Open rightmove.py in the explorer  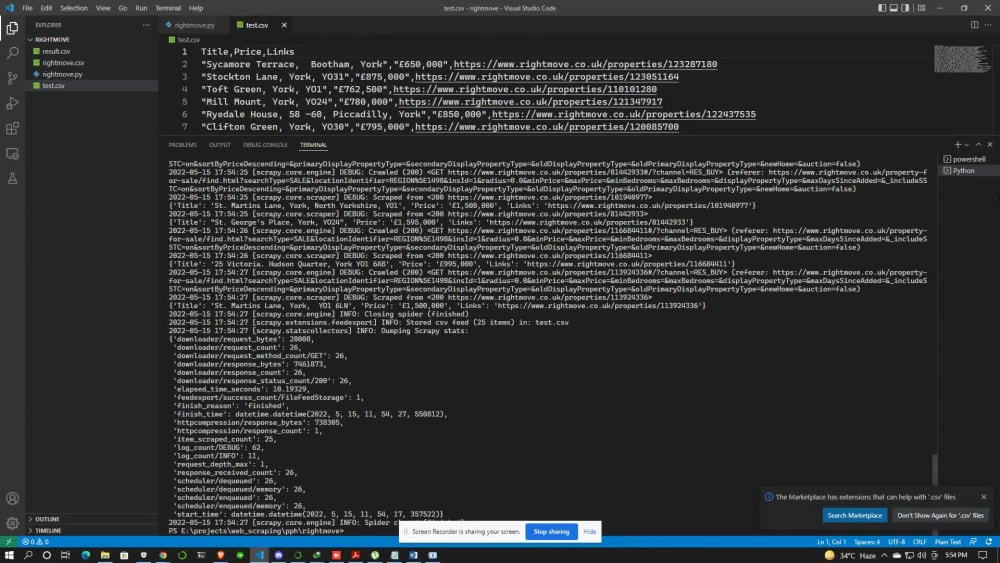point(92,74)
